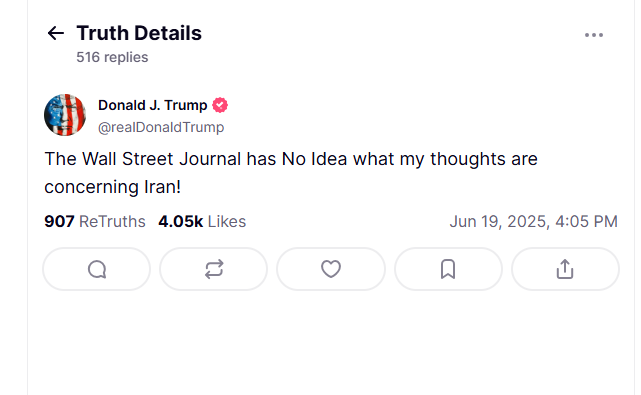The image size is (641, 395).
Task: Click the 516 replies subtitle
Action: [112, 57]
